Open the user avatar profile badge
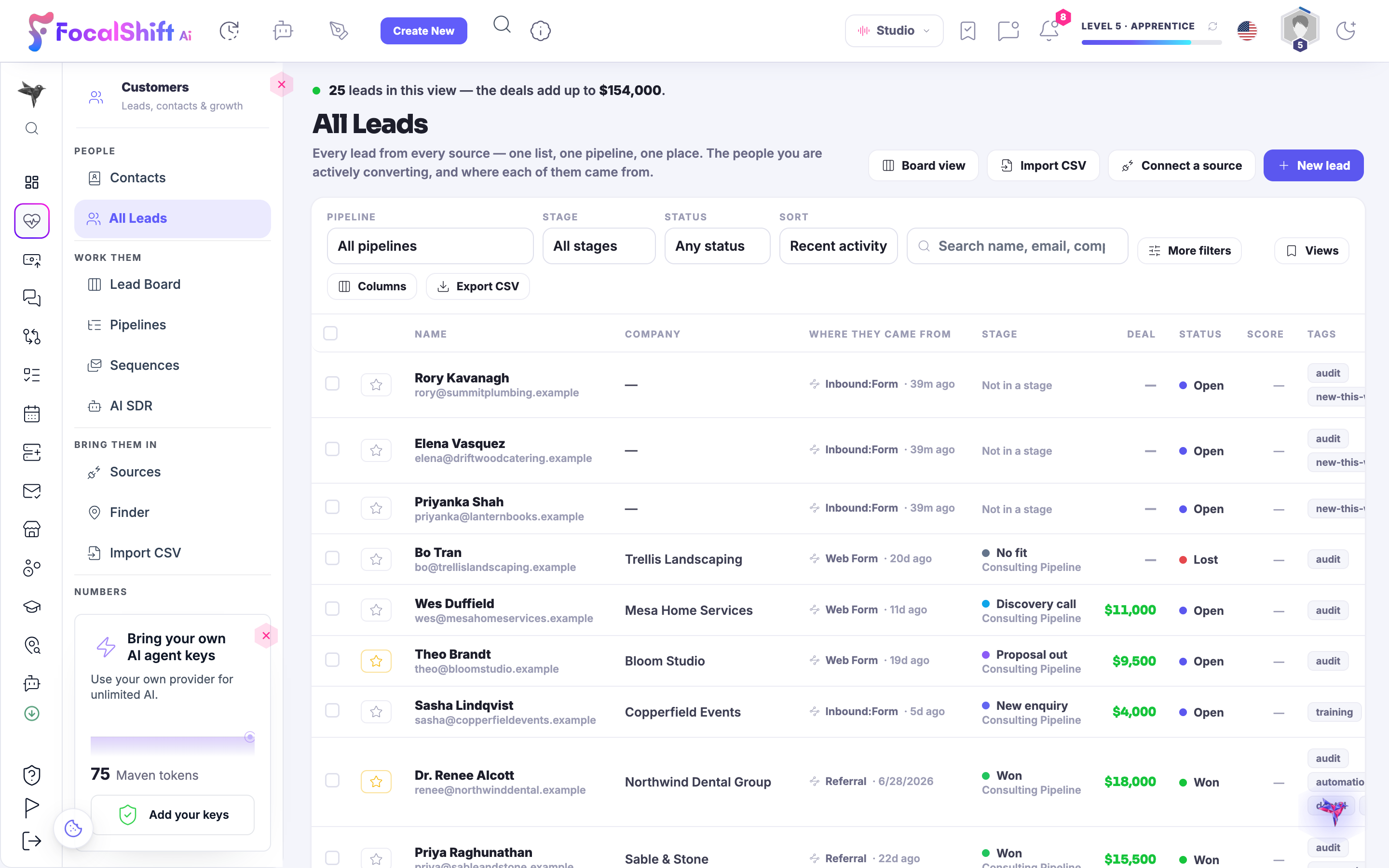This screenshot has height=868, width=1389. coord(1299,29)
